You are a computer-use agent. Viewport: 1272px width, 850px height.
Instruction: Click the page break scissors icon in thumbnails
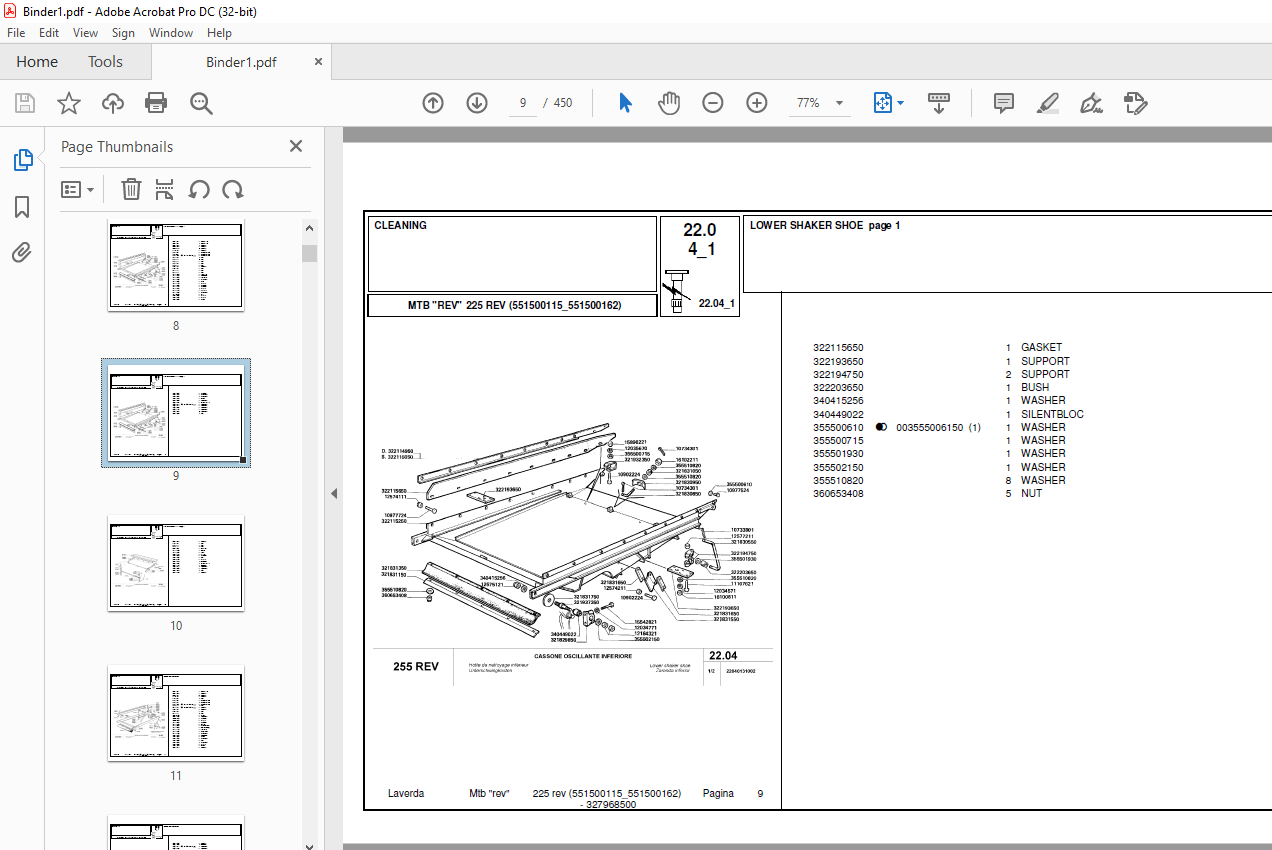click(x=165, y=189)
